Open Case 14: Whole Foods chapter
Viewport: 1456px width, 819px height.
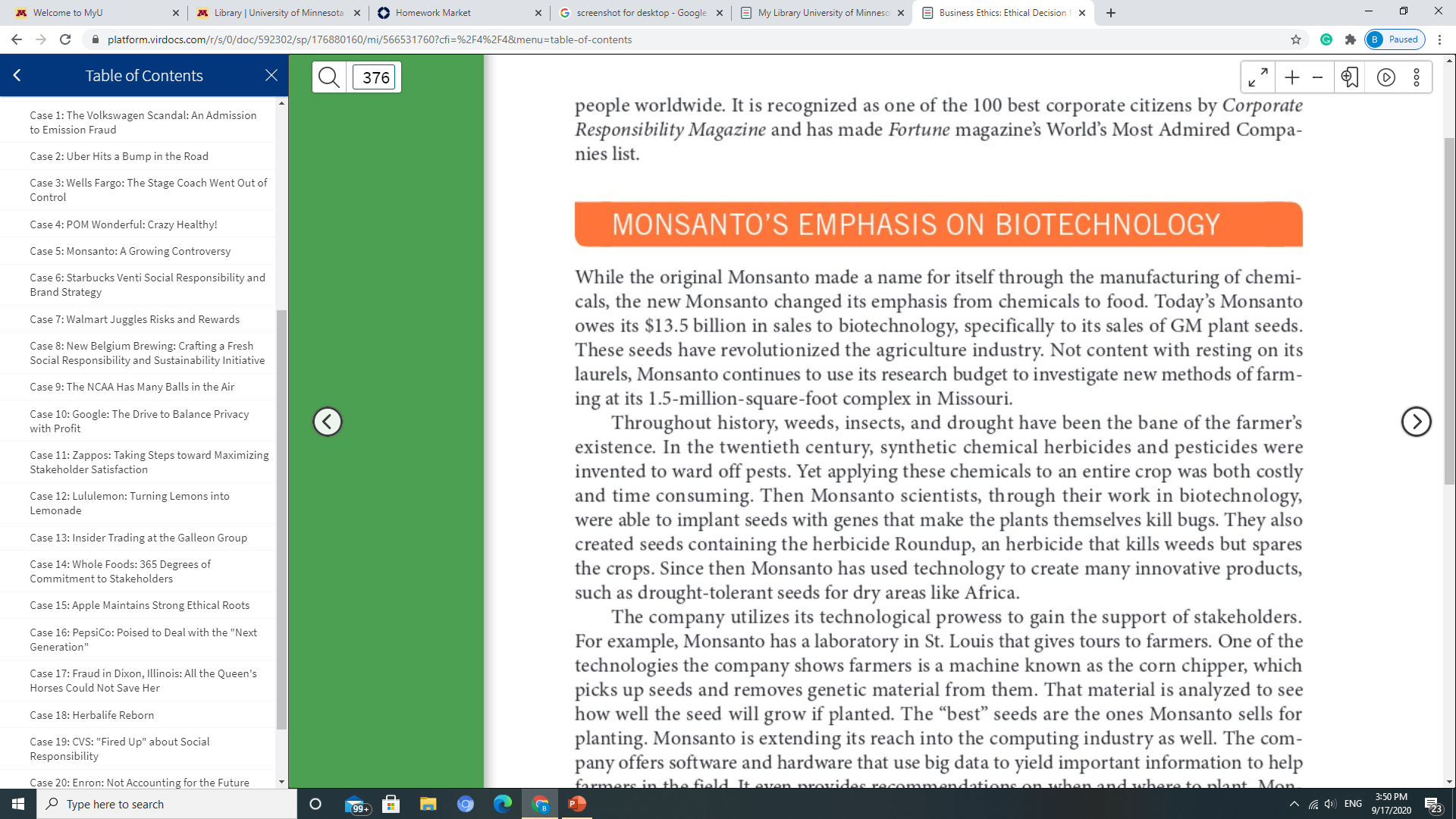(x=121, y=571)
